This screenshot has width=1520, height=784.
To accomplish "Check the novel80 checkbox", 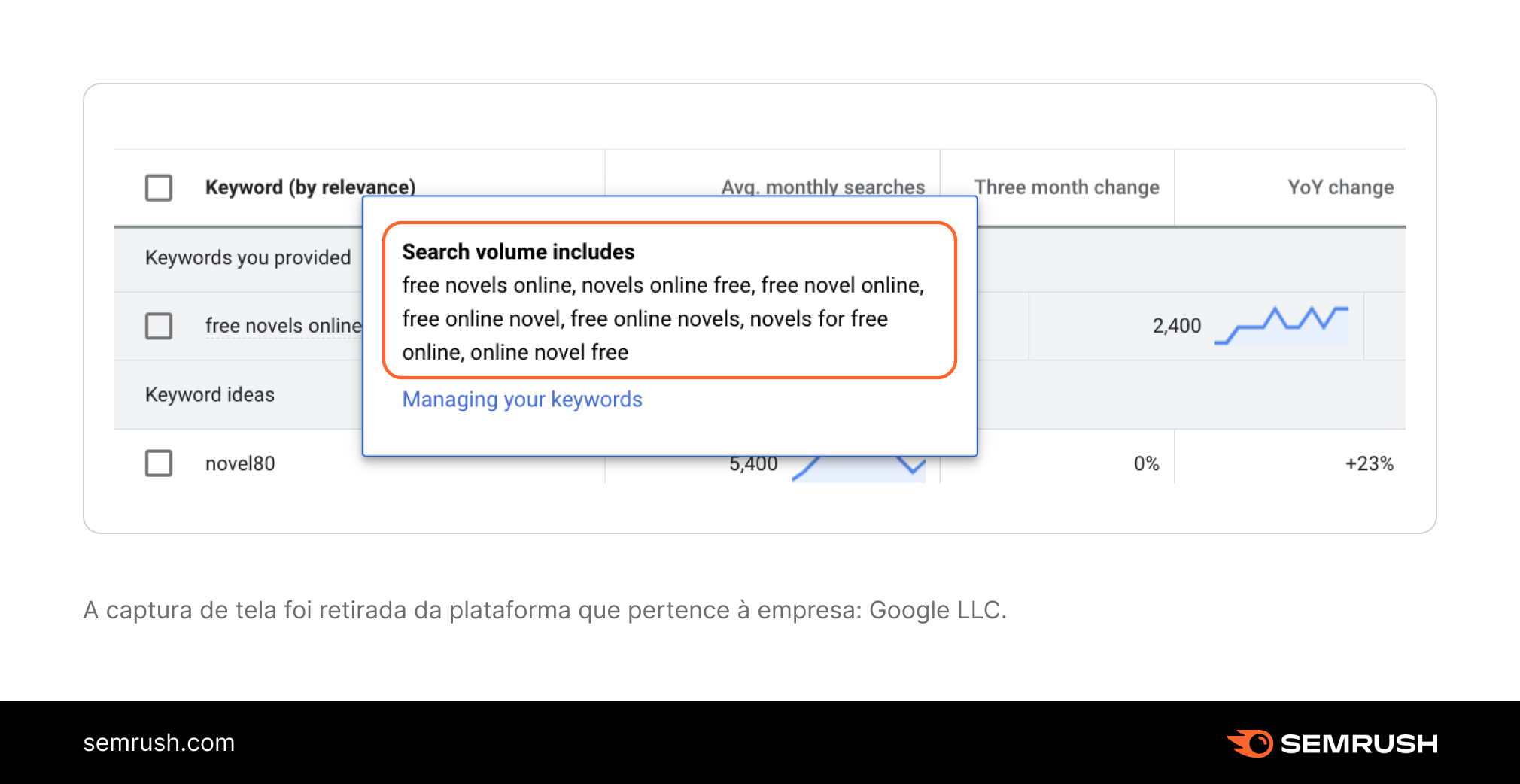I will coord(158,464).
